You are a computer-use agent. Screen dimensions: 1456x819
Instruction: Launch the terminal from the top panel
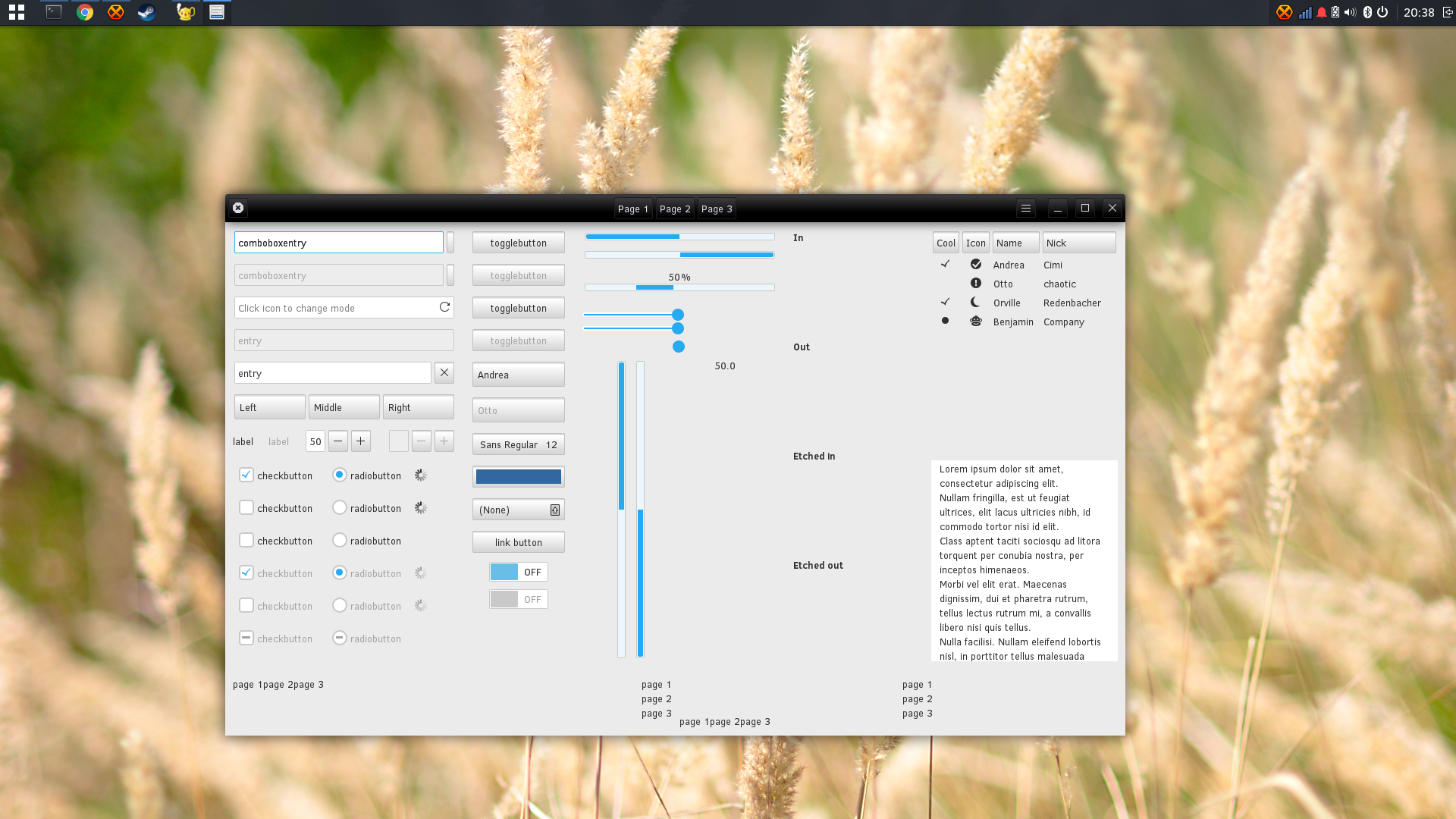pyautogui.click(x=53, y=12)
